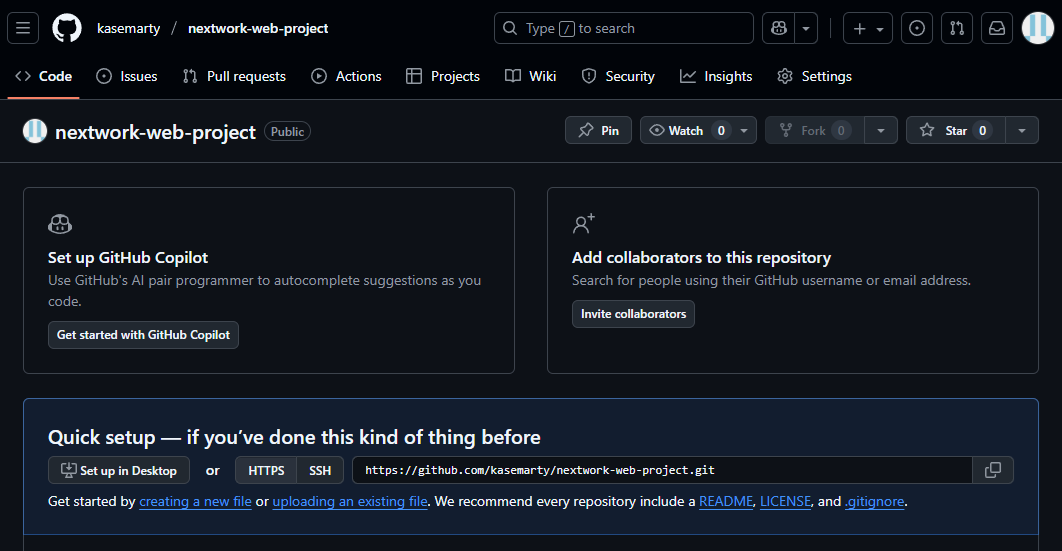Image resolution: width=1062 pixels, height=551 pixels.
Task: Click the Set up GitHub Copilot heading
Action: 128,258
